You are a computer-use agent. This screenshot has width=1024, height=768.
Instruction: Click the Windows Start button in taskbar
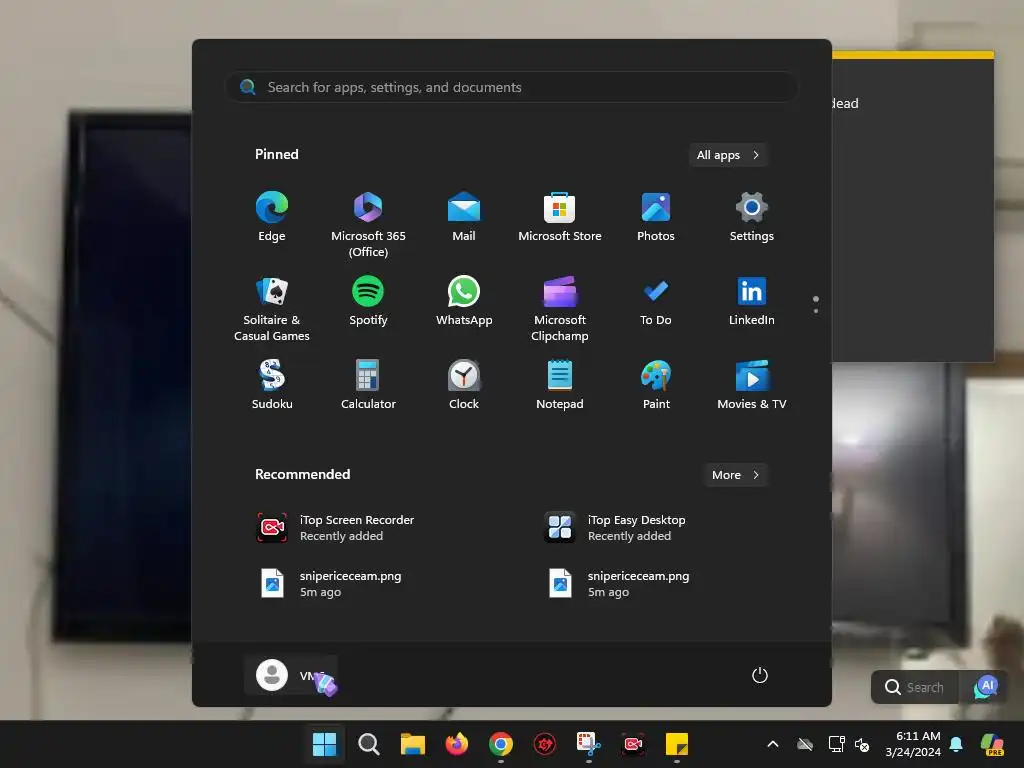point(325,744)
